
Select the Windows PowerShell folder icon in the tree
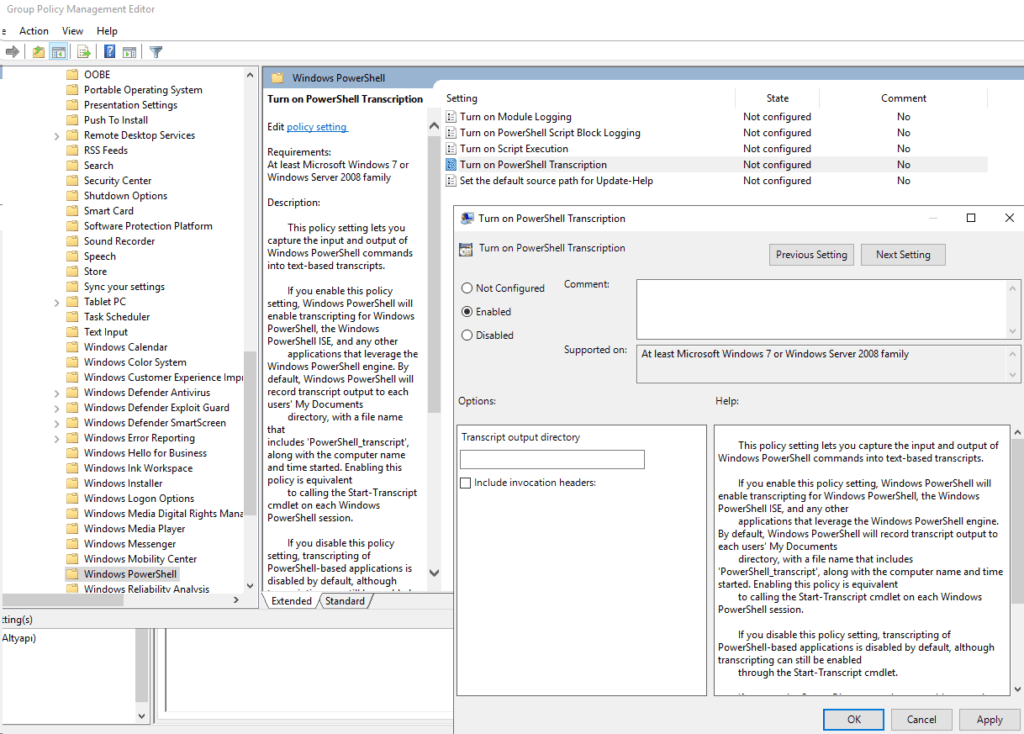pyautogui.click(x=74, y=573)
